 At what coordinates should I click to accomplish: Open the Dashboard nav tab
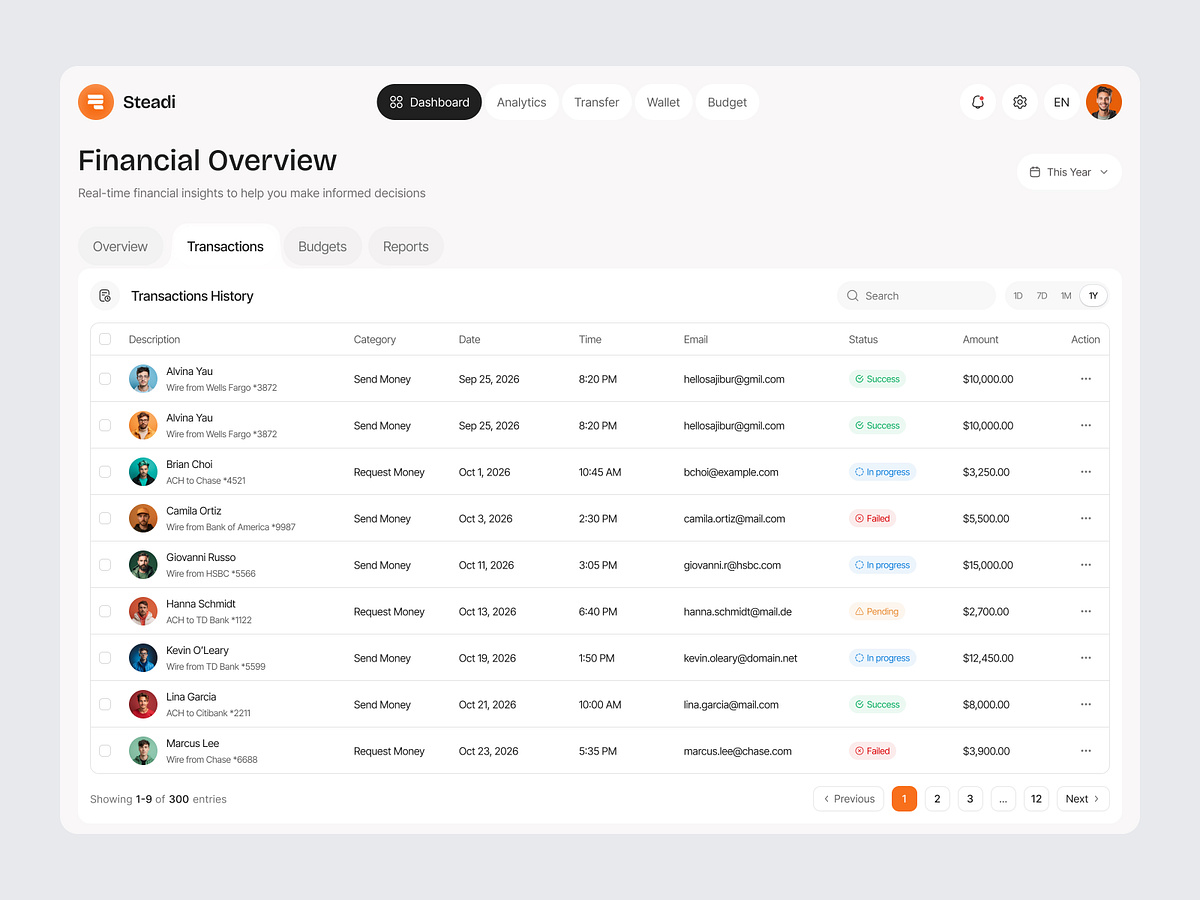pos(429,102)
